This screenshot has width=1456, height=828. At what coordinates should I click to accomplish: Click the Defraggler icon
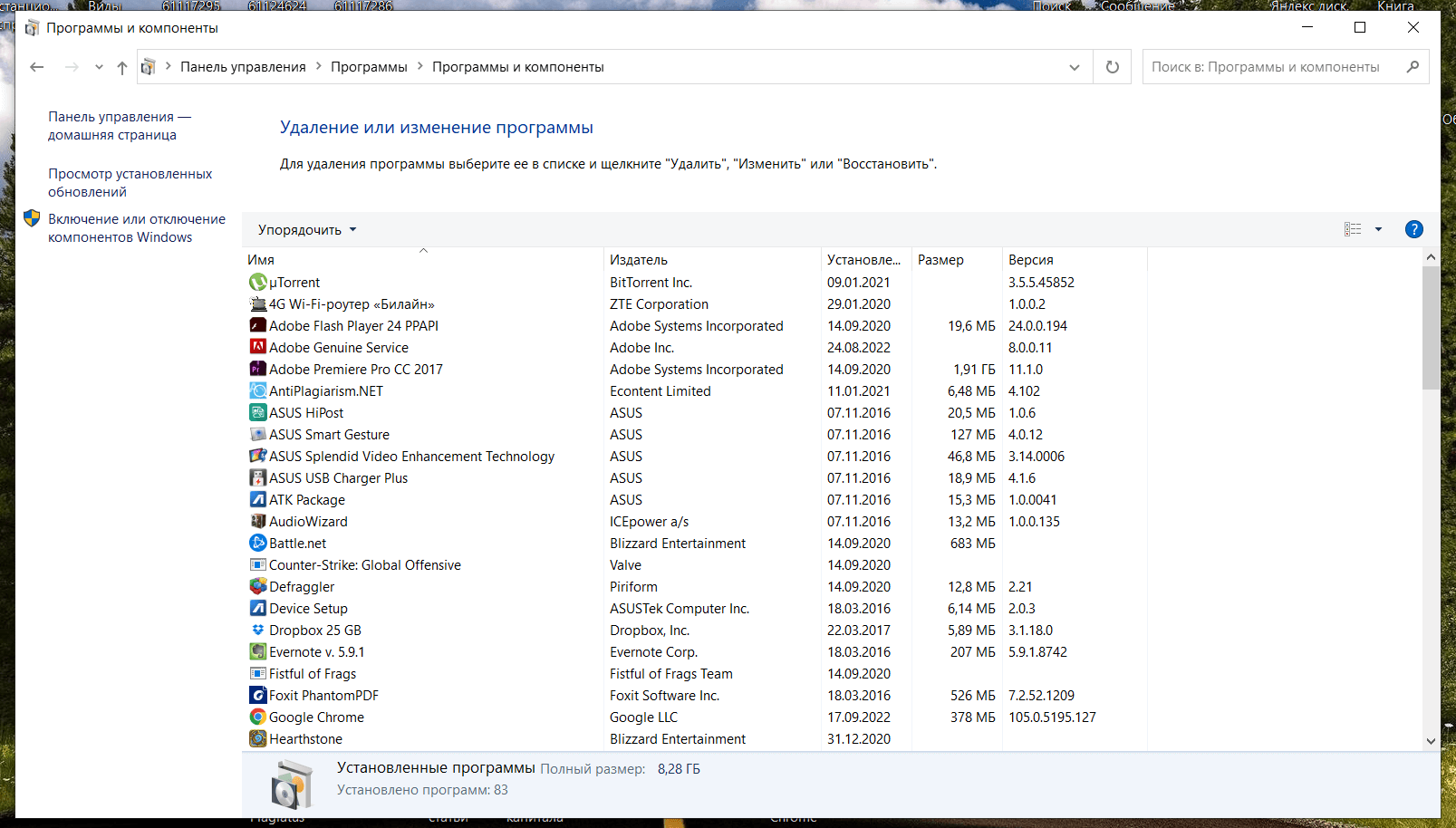[x=258, y=587]
